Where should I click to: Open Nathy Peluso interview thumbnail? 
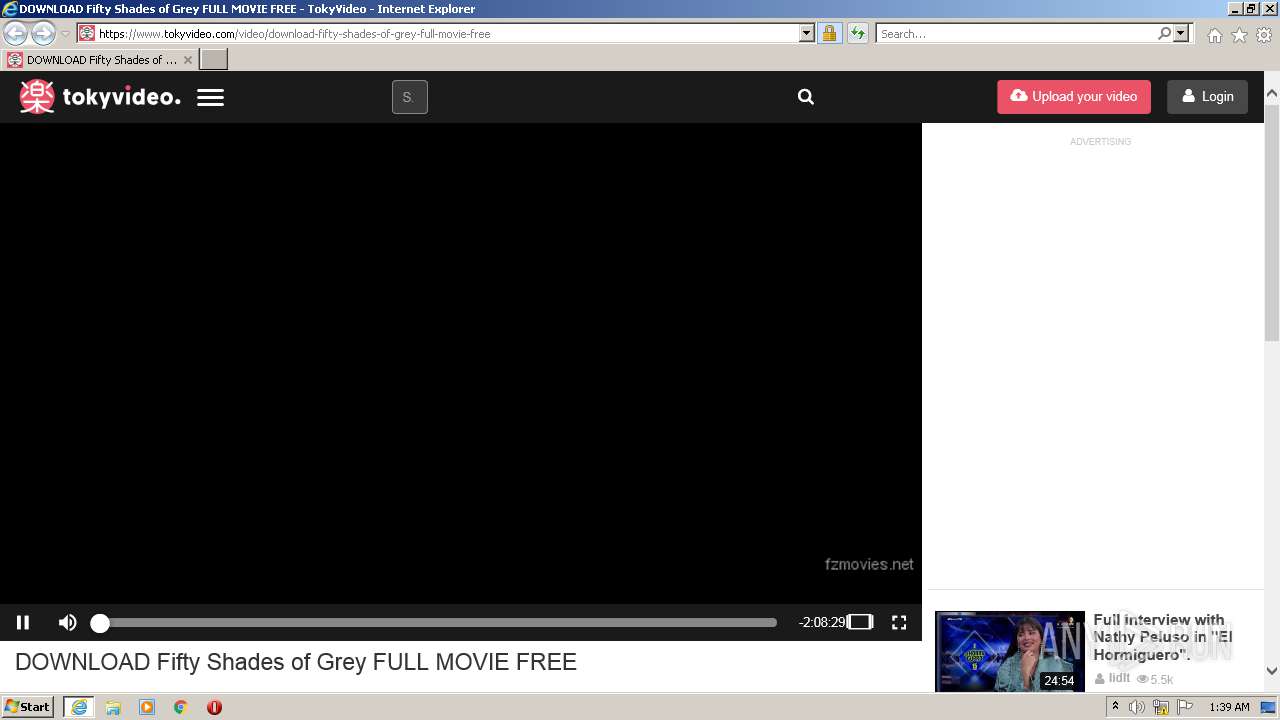(x=1010, y=651)
